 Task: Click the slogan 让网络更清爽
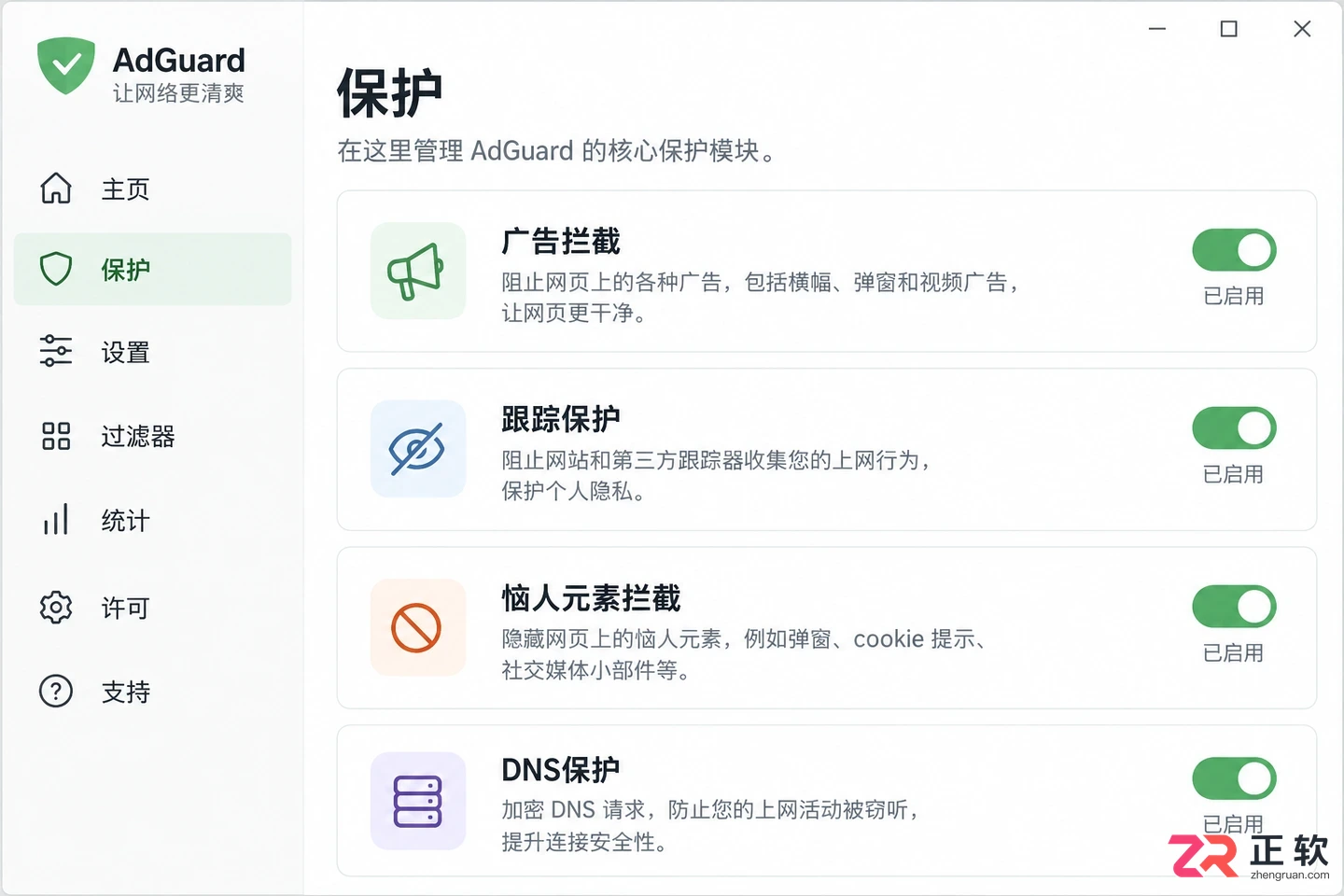point(178,93)
